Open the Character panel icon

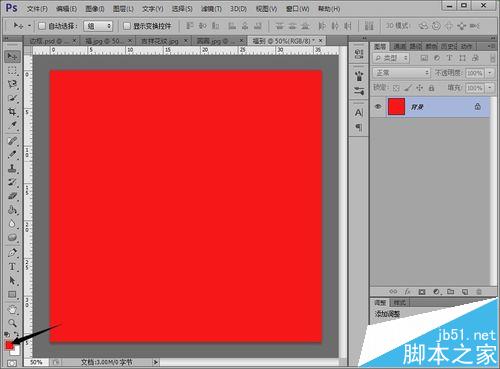tap(359, 113)
